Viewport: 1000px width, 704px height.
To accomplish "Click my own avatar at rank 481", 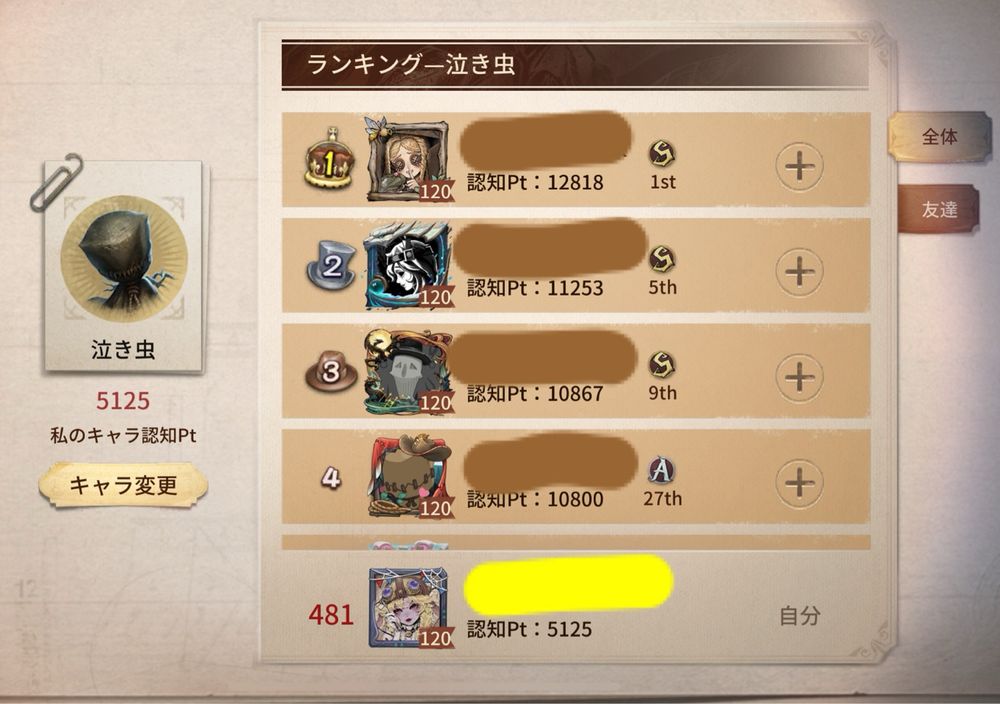I will 409,607.
